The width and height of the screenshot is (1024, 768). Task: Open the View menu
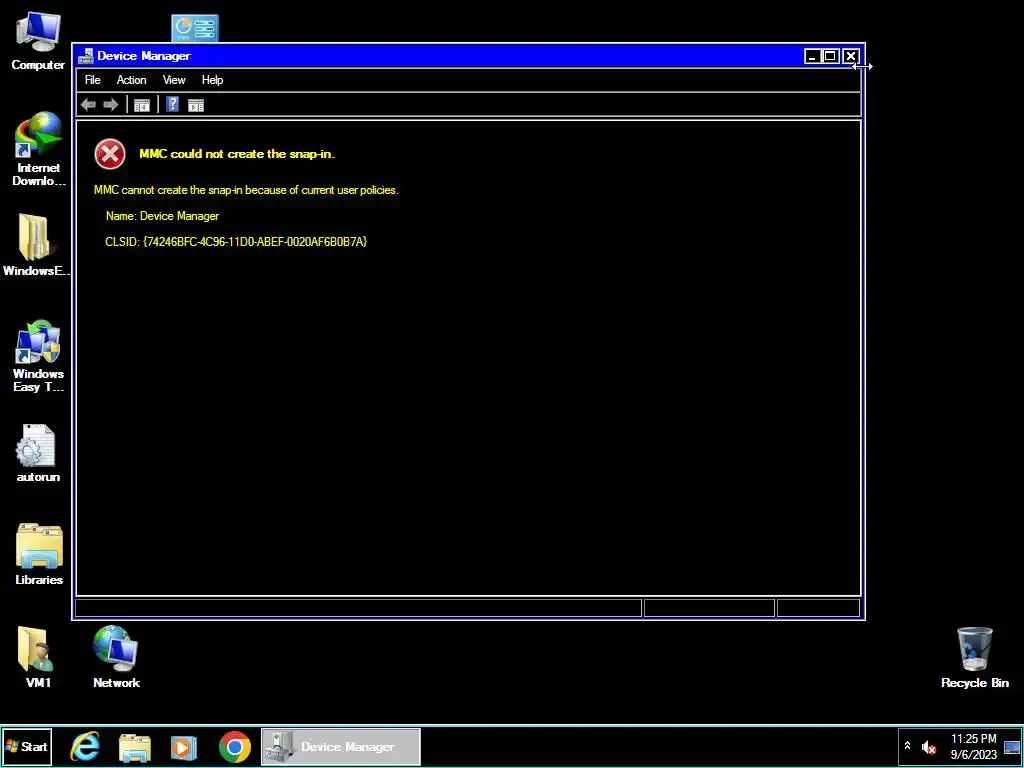point(174,80)
